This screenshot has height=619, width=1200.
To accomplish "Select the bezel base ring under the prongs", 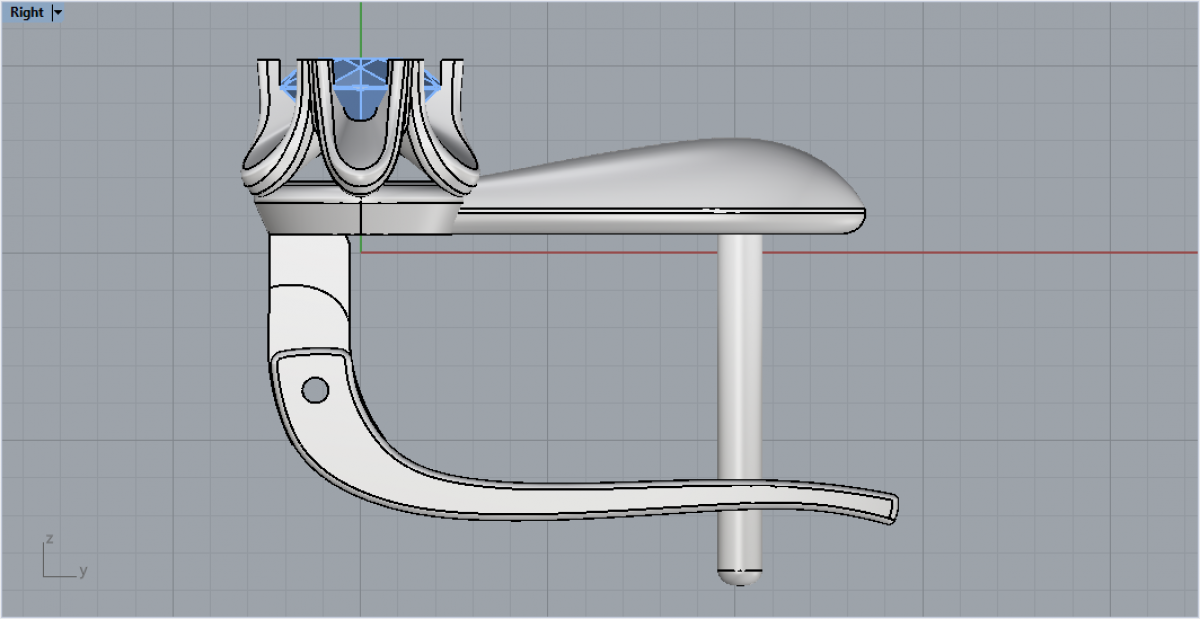I will pyautogui.click(x=358, y=217).
